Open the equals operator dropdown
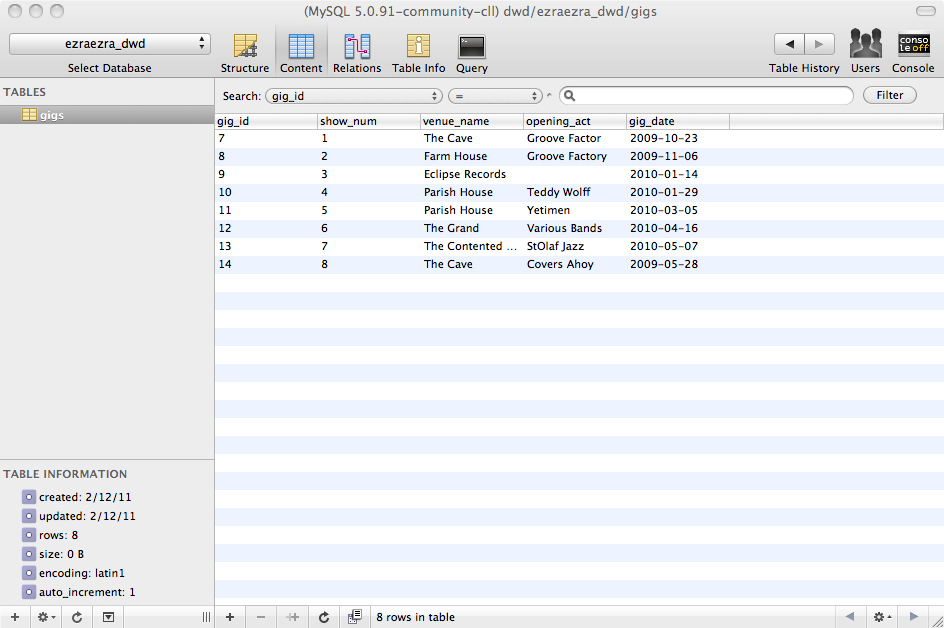 [x=495, y=96]
